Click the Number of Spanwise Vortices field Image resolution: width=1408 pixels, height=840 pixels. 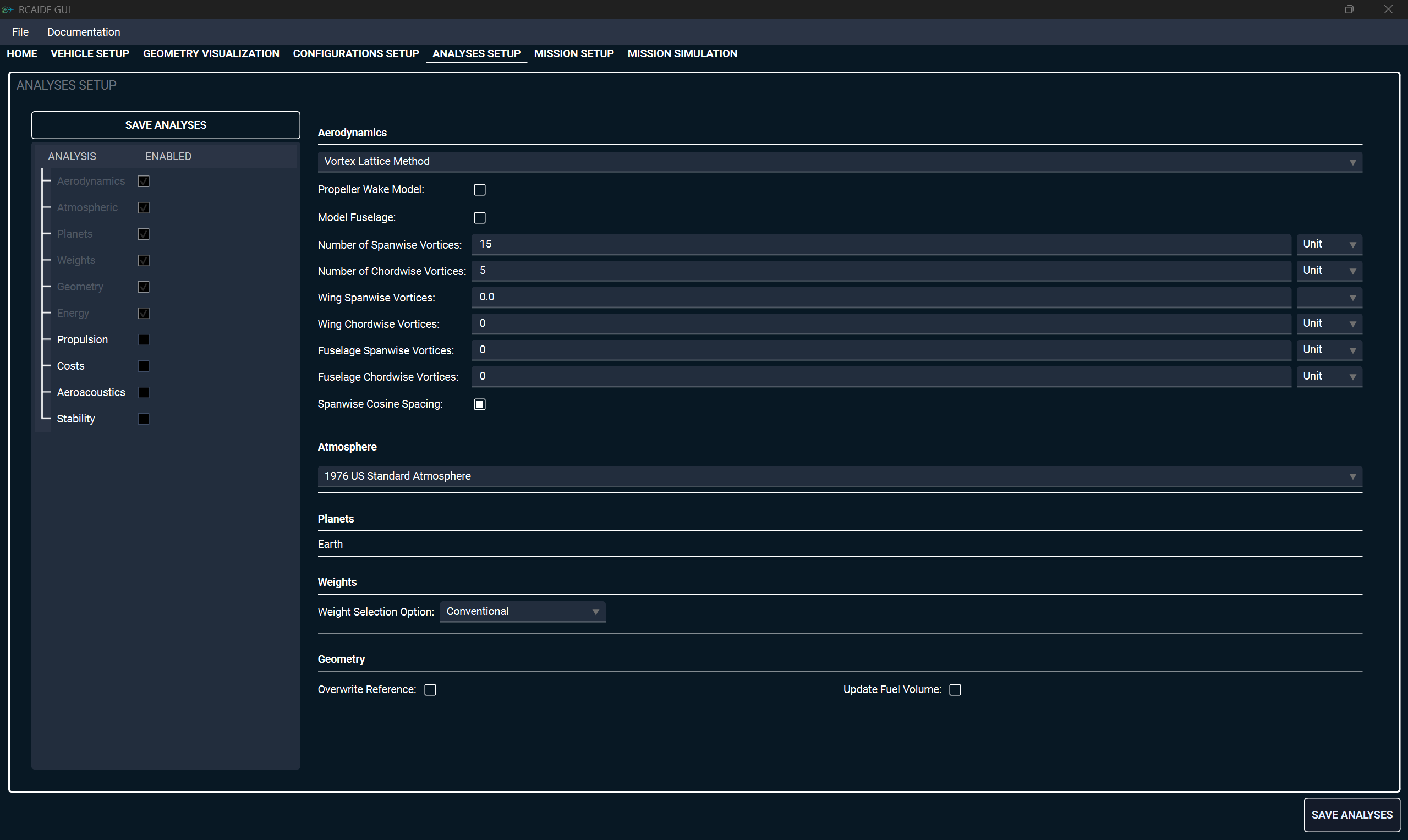tap(881, 245)
